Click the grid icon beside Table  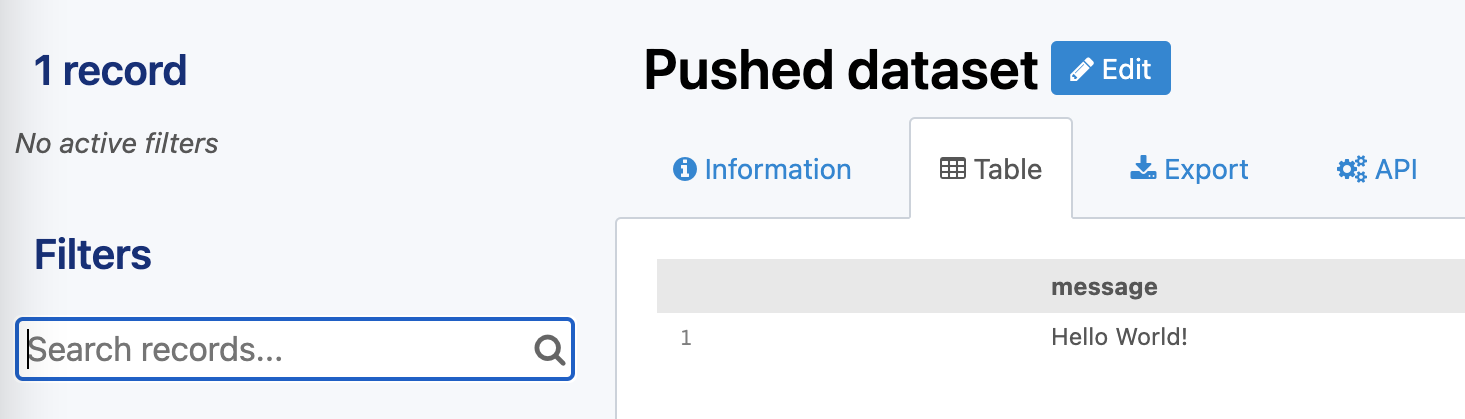point(953,169)
